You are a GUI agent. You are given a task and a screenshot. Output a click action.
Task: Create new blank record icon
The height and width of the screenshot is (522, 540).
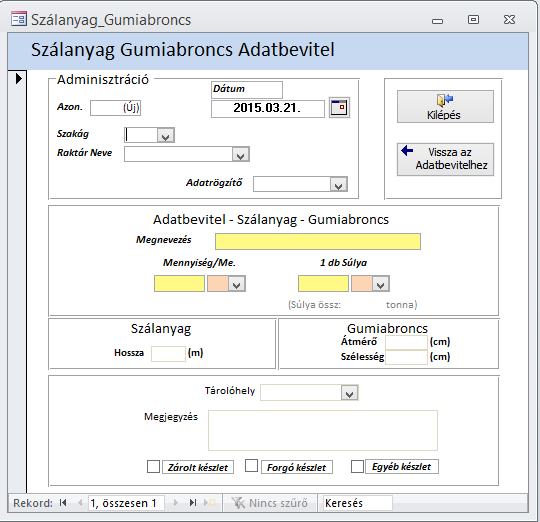click(210, 503)
